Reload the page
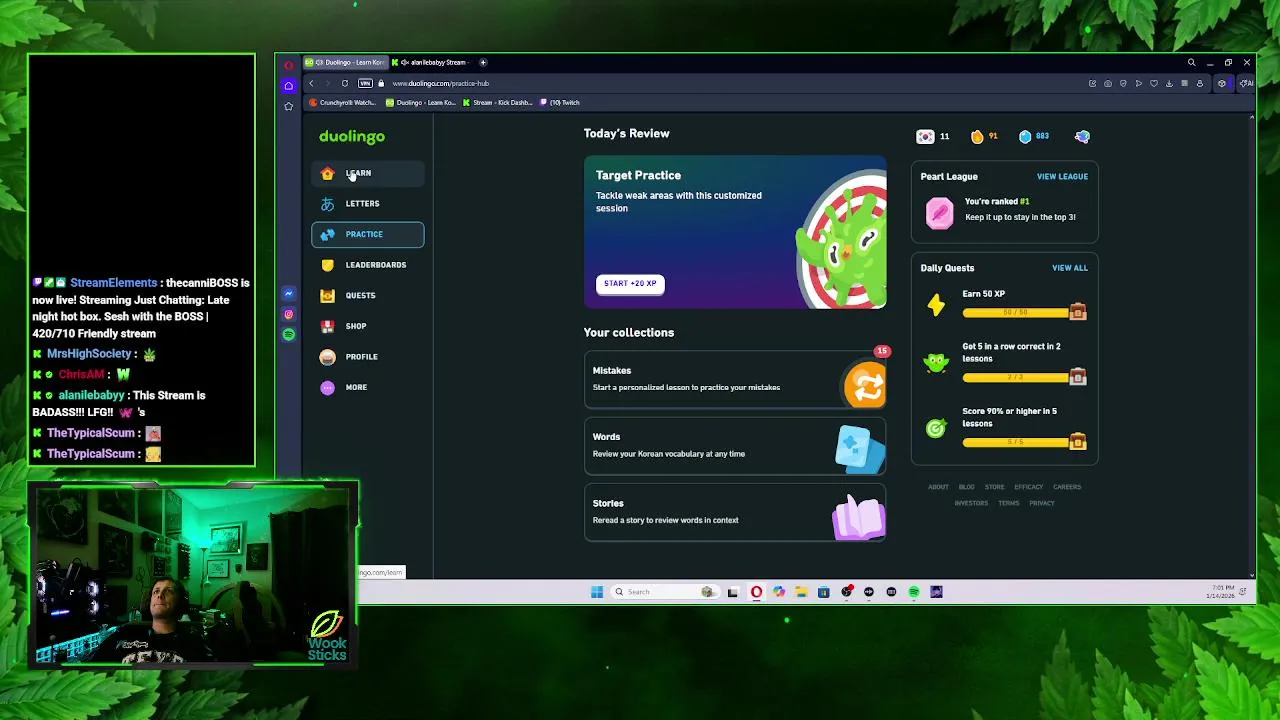 [345, 83]
